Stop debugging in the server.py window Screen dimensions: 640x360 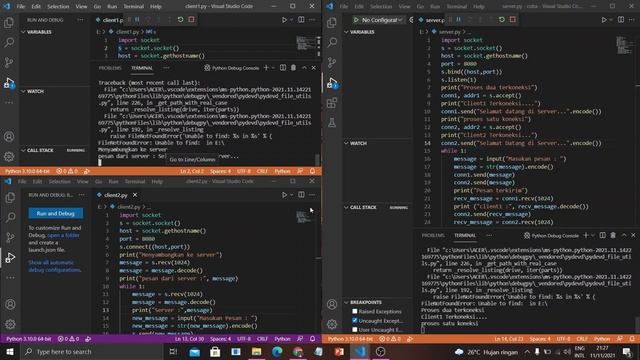512,20
